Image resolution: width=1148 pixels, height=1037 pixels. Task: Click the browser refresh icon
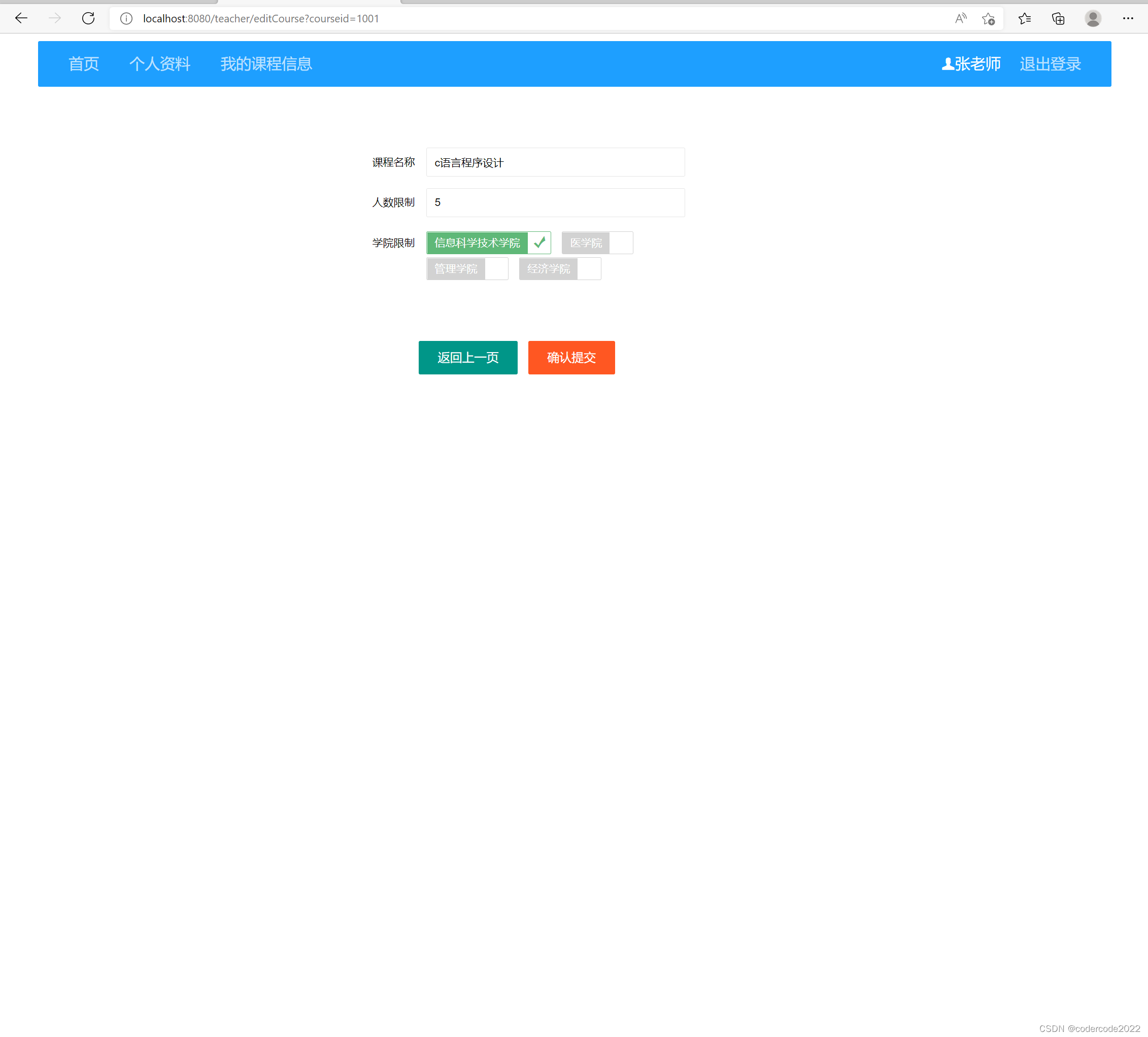coord(88,18)
